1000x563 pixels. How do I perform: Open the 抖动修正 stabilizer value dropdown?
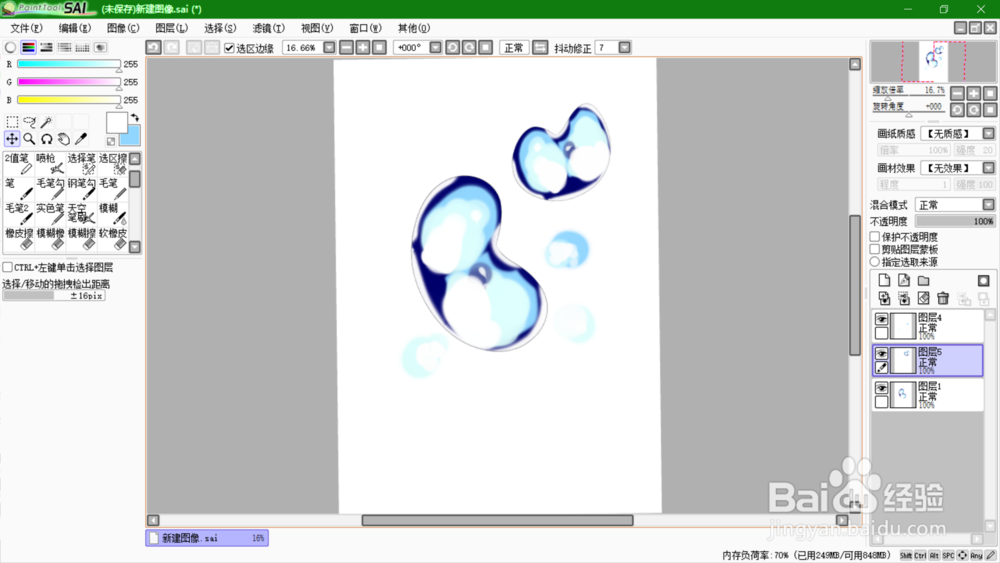coord(624,47)
